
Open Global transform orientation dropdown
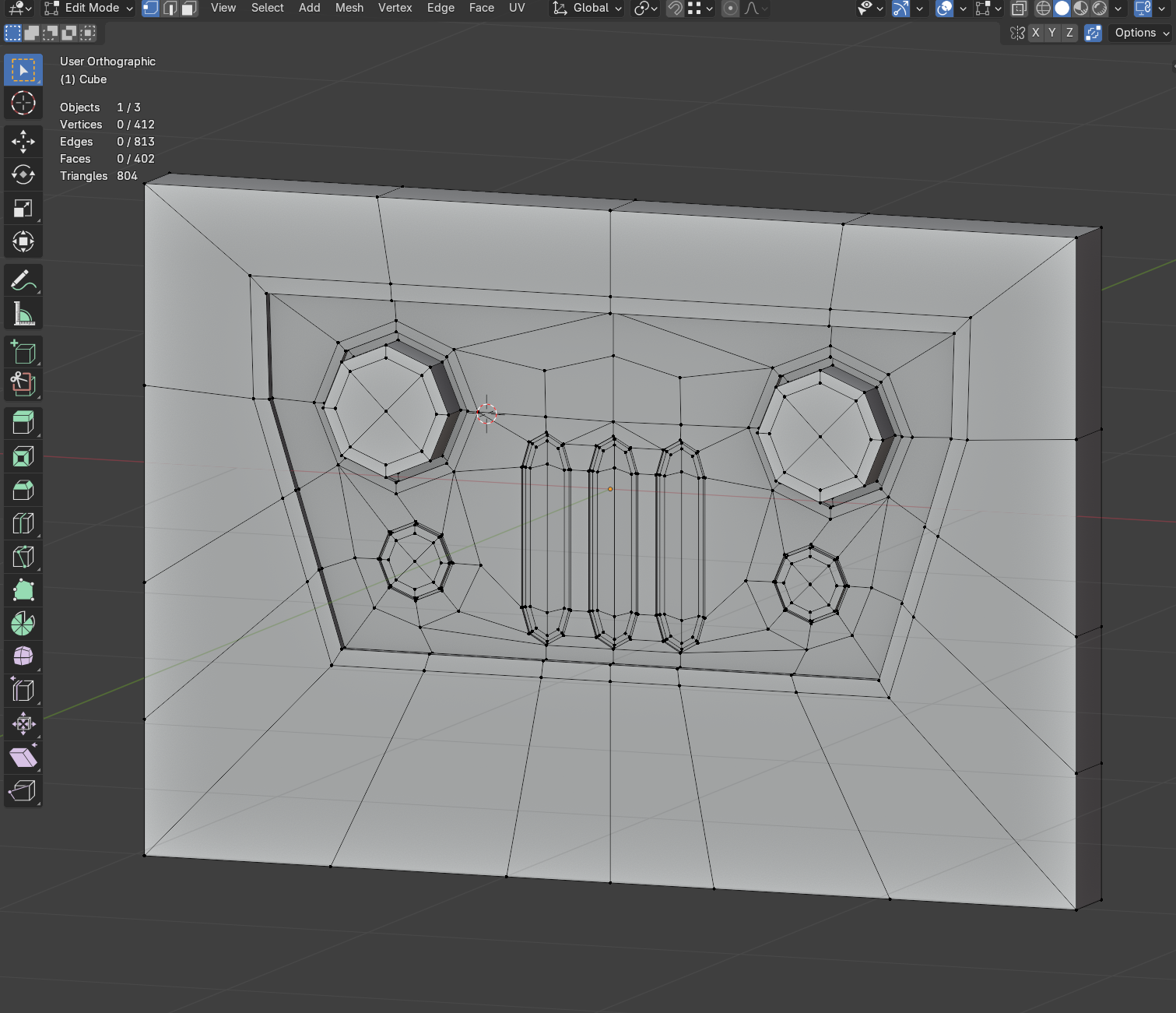coord(587,8)
